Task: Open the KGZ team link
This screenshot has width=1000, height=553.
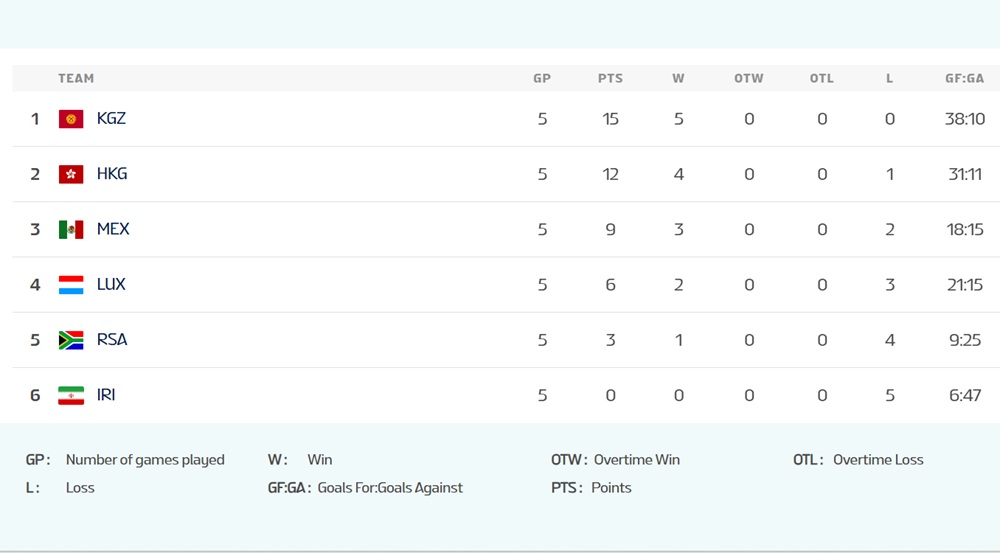Action: (x=111, y=118)
